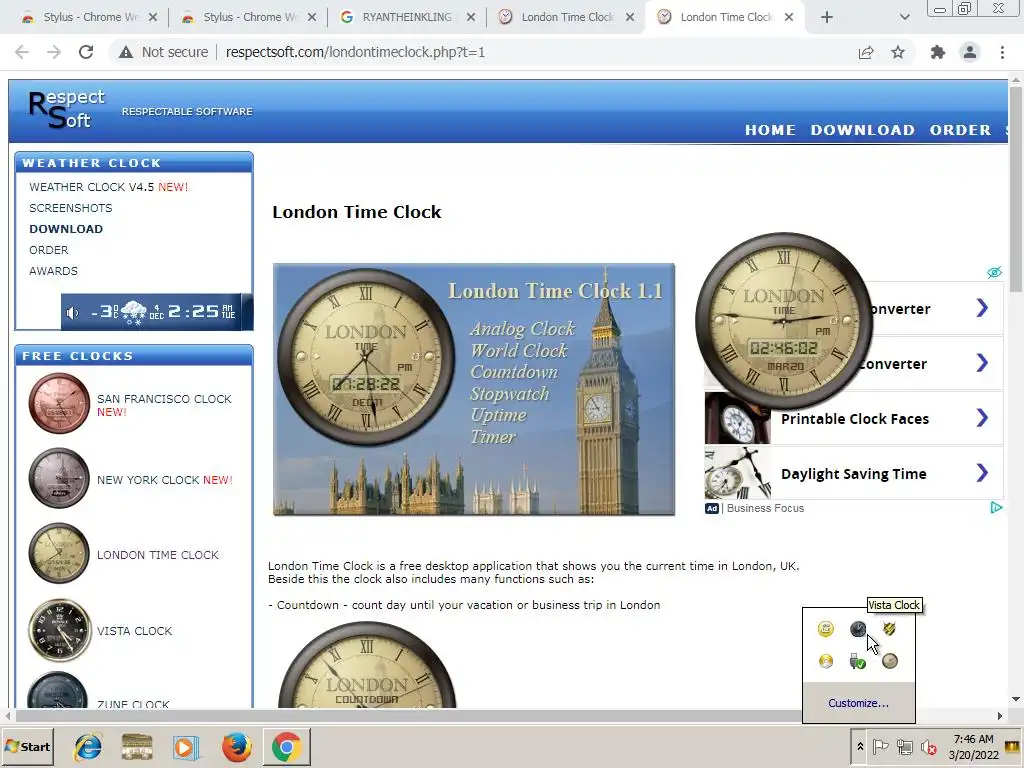
Task: Click the London Time Clock sidebar thumbnail
Action: 59,553
